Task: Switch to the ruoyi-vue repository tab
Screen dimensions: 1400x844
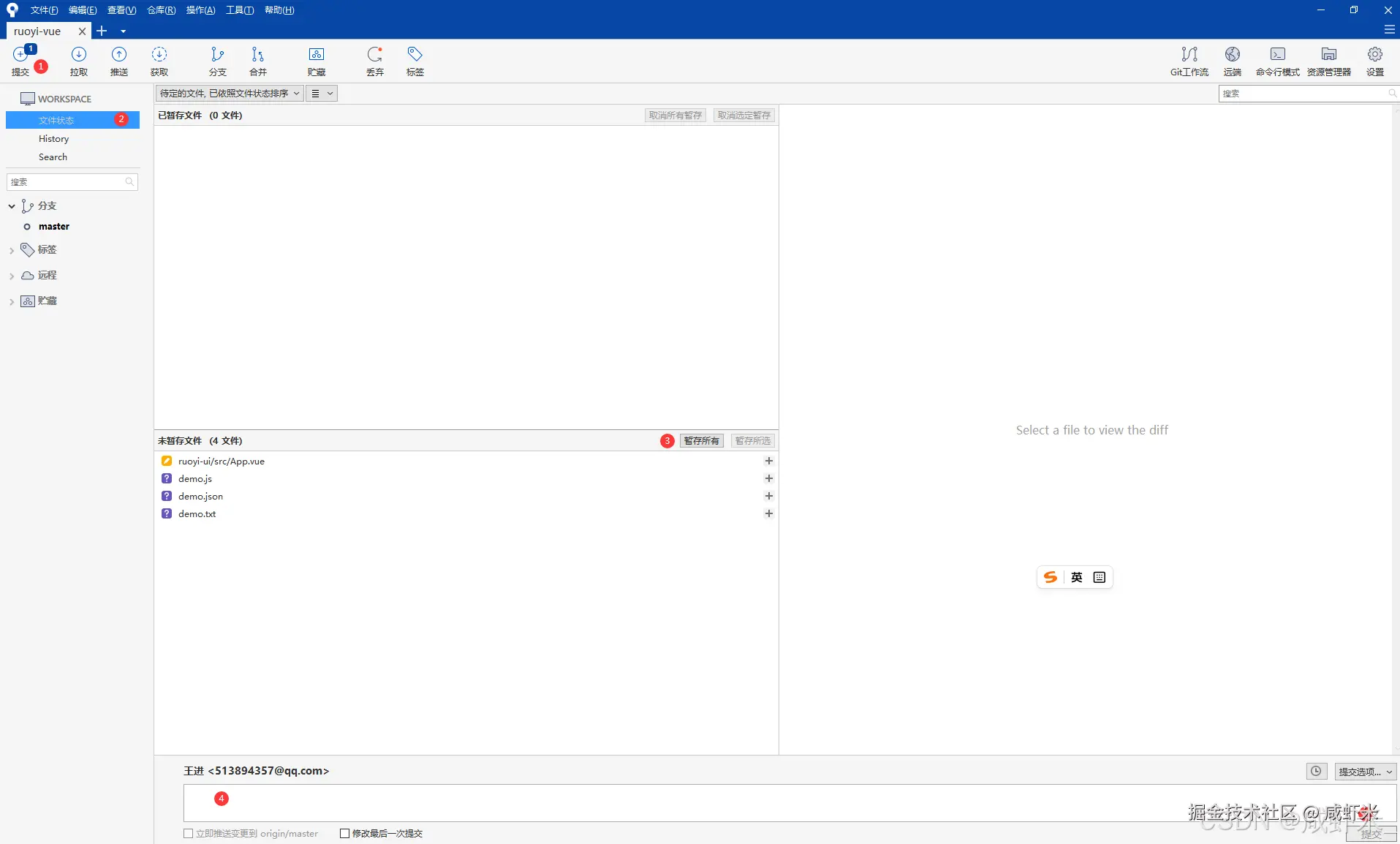Action: click(37, 31)
